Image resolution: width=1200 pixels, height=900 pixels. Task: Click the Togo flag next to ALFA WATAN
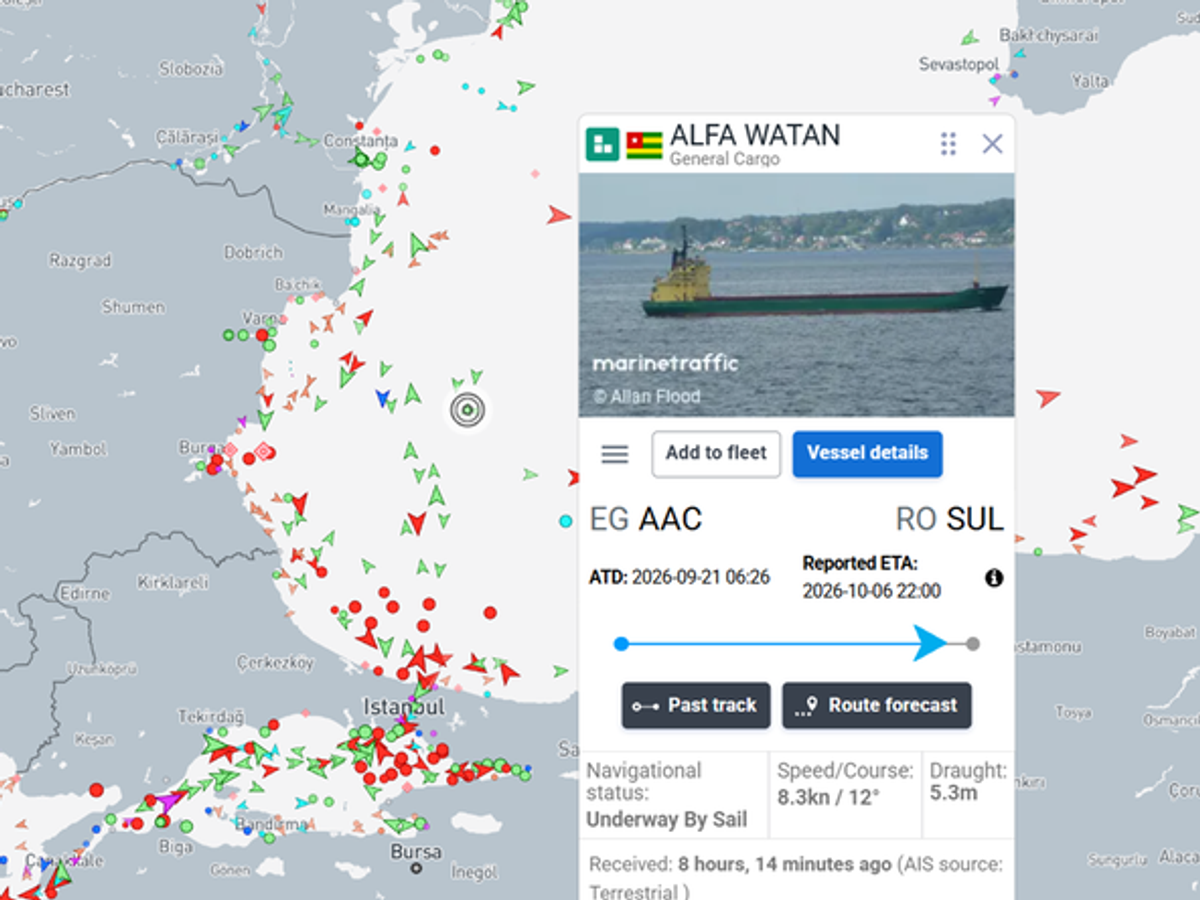click(645, 144)
